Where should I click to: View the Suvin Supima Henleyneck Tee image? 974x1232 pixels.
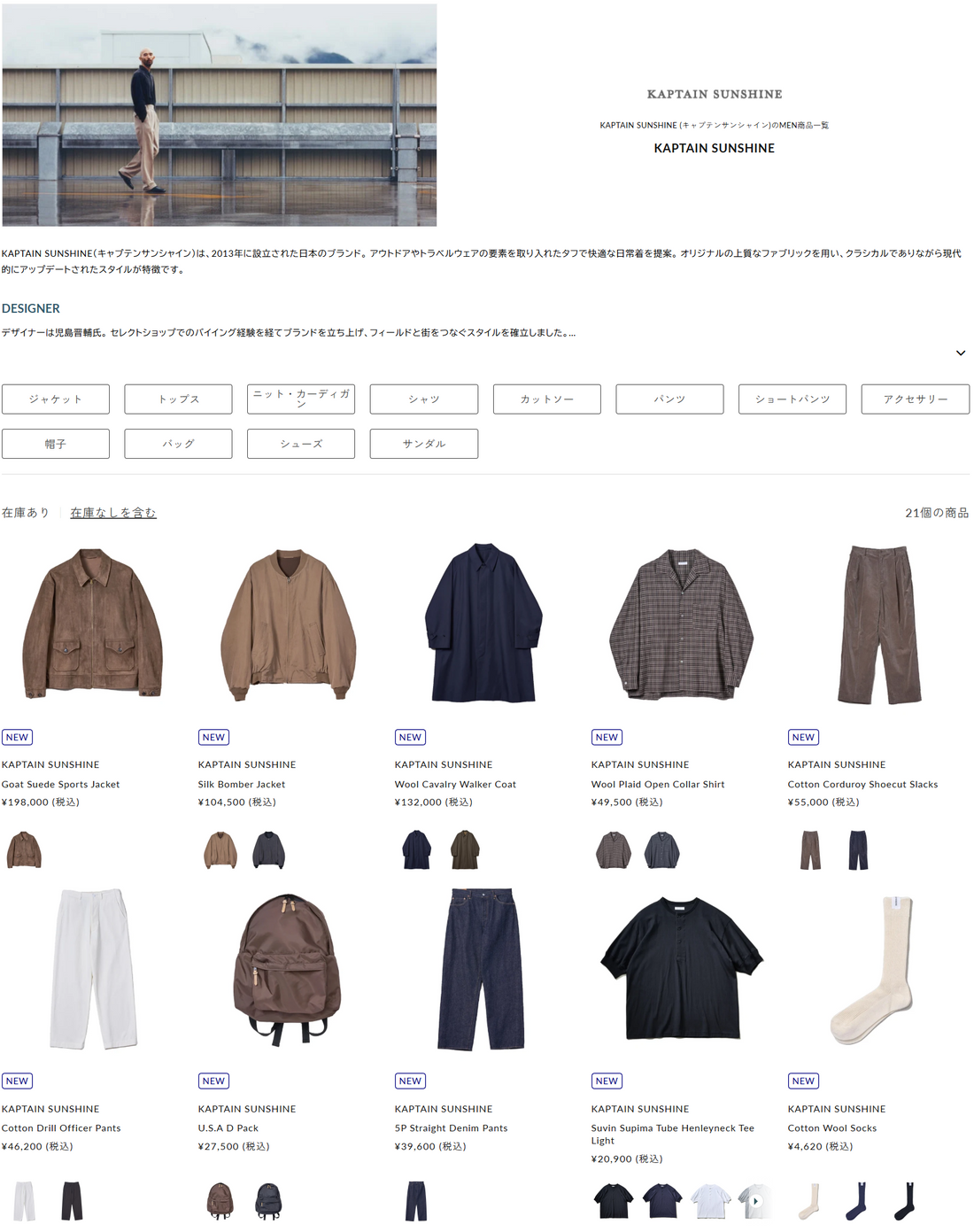point(682,968)
